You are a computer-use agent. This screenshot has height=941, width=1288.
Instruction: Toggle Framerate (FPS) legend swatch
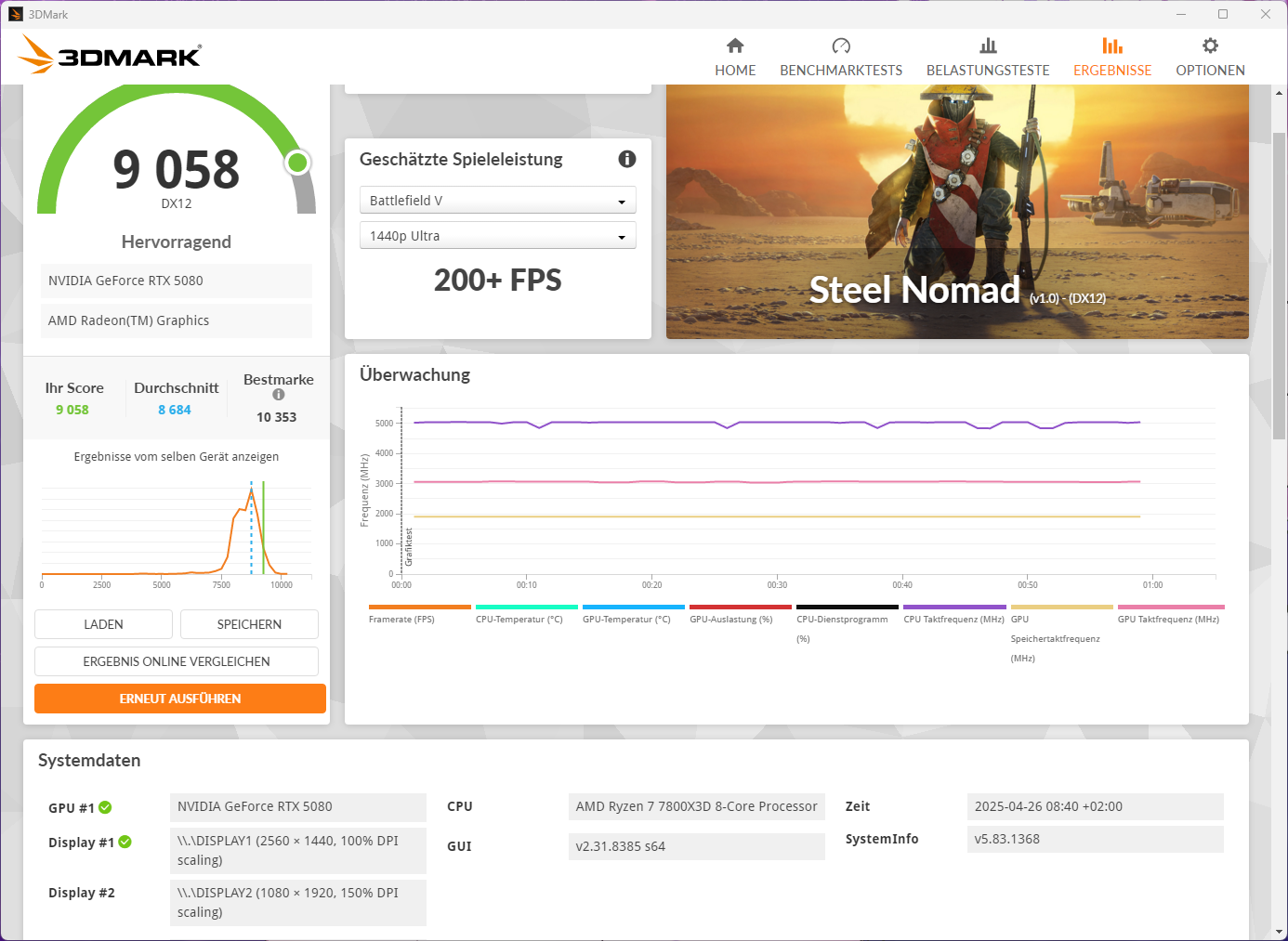[420, 608]
